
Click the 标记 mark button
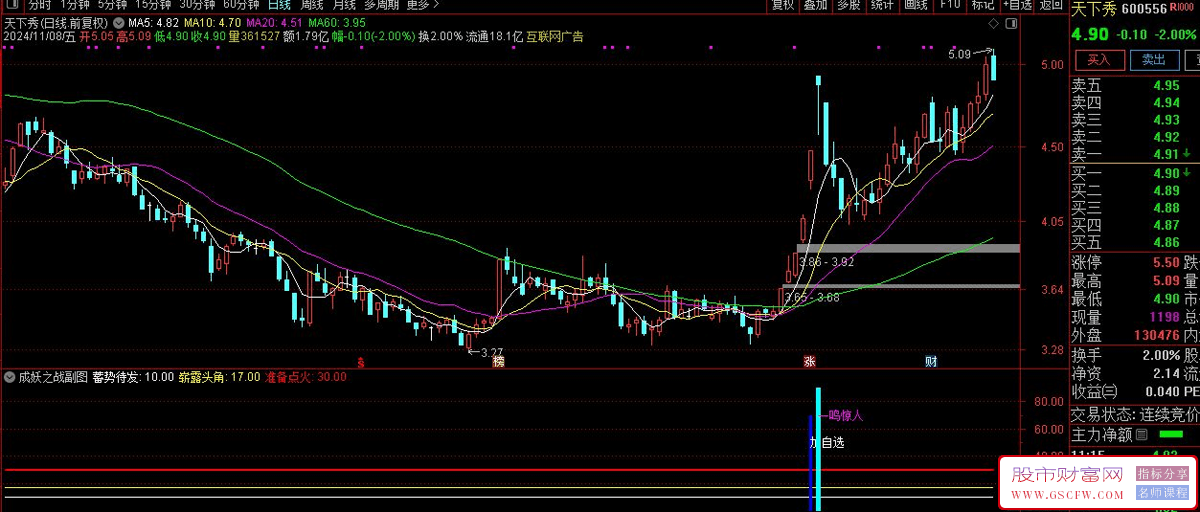(x=982, y=5)
